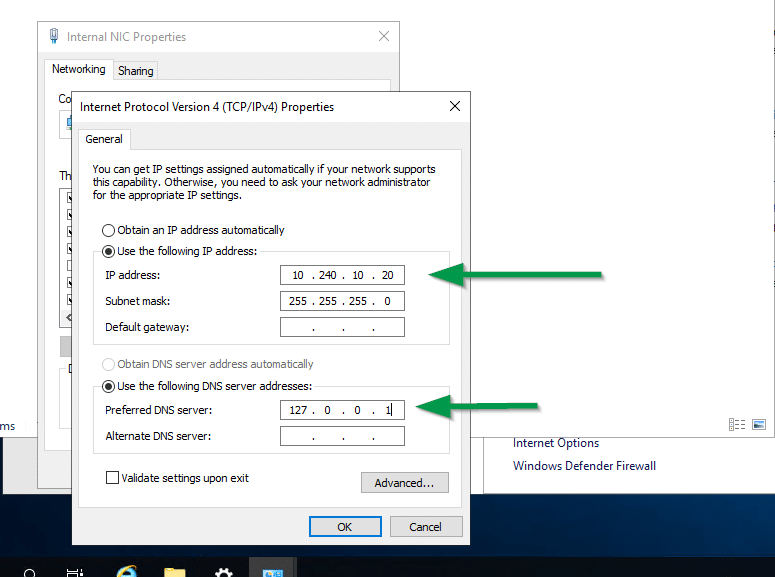Select the General tab

(x=103, y=139)
